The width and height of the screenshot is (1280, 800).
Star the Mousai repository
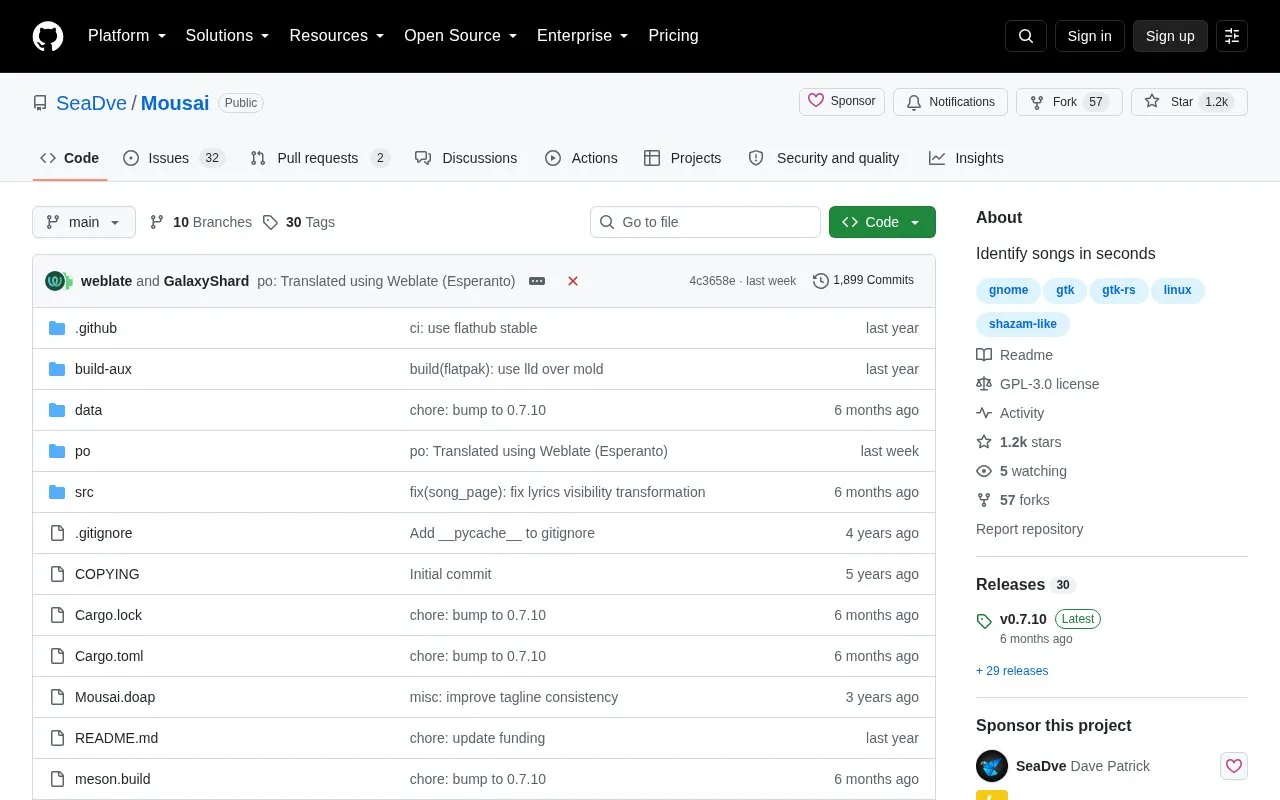(1189, 102)
